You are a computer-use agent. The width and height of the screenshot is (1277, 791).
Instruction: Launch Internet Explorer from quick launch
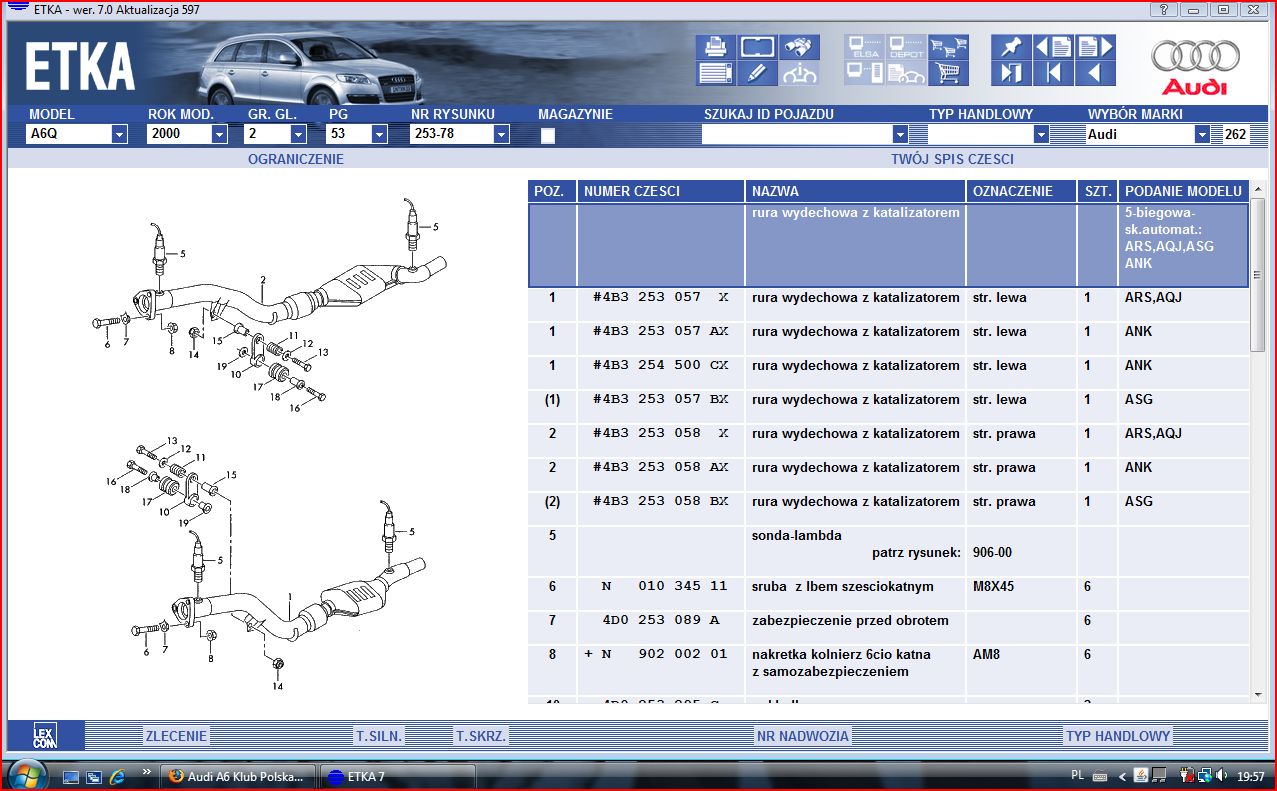(117, 776)
